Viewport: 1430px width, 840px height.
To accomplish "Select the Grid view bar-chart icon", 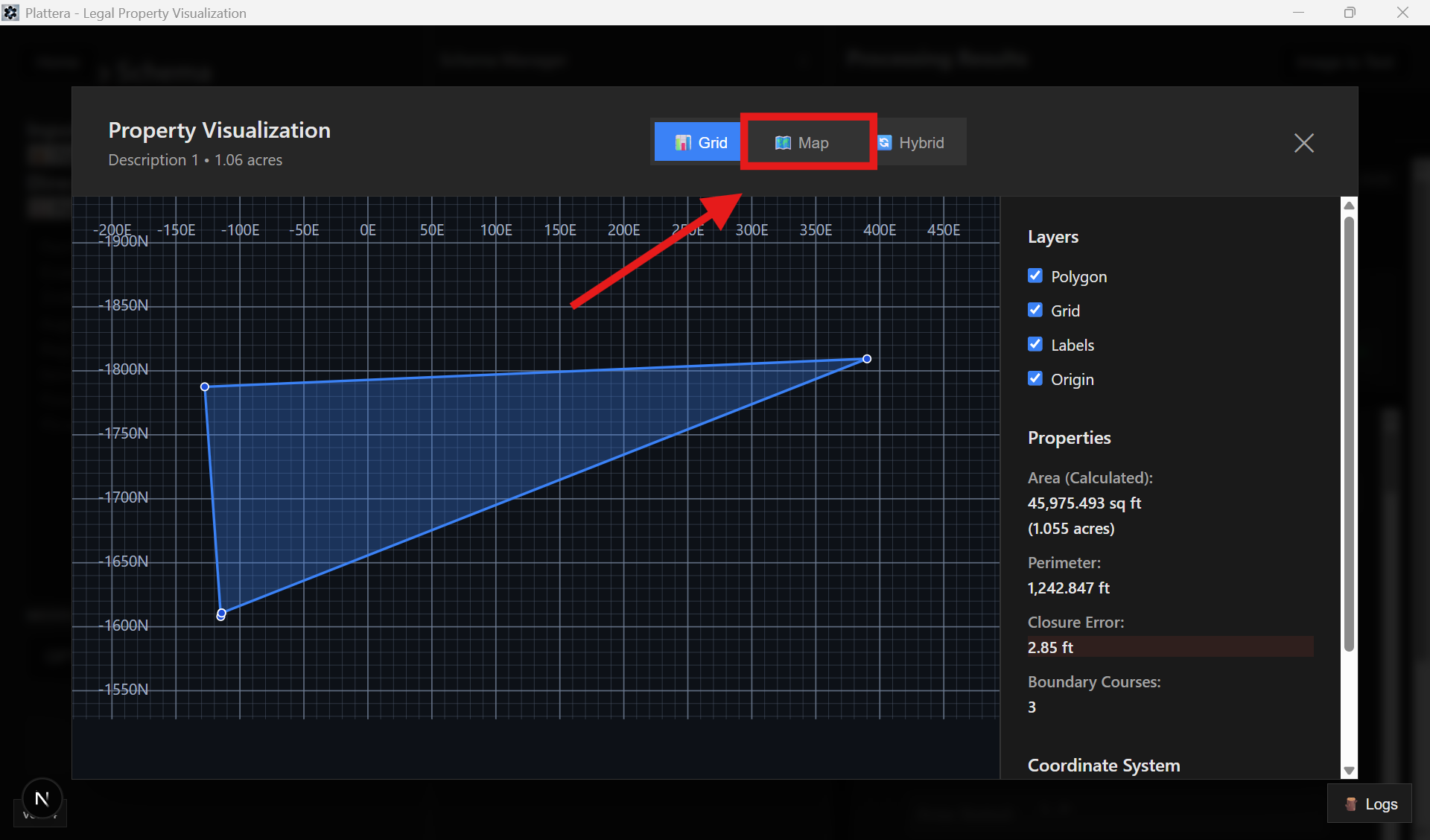I will point(681,141).
